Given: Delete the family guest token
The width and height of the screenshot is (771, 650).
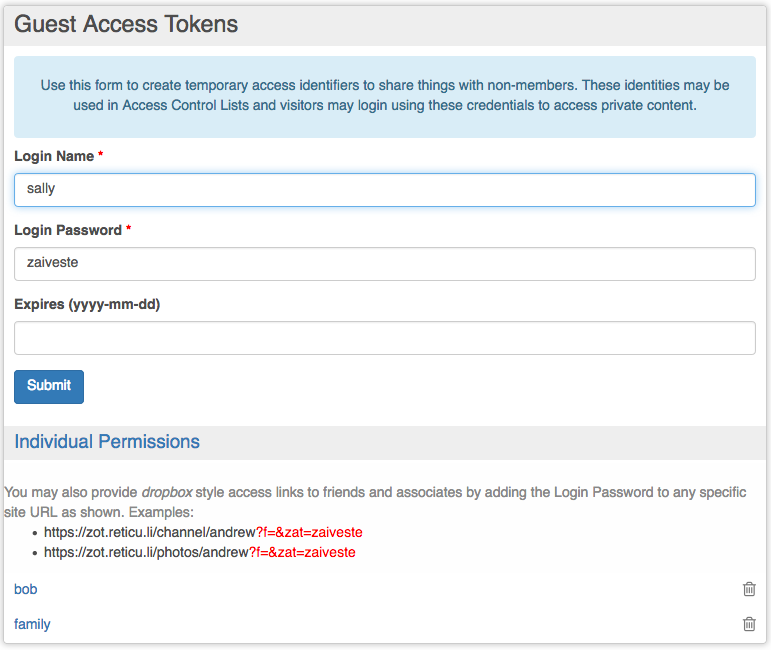Looking at the screenshot, I should click(x=749, y=624).
